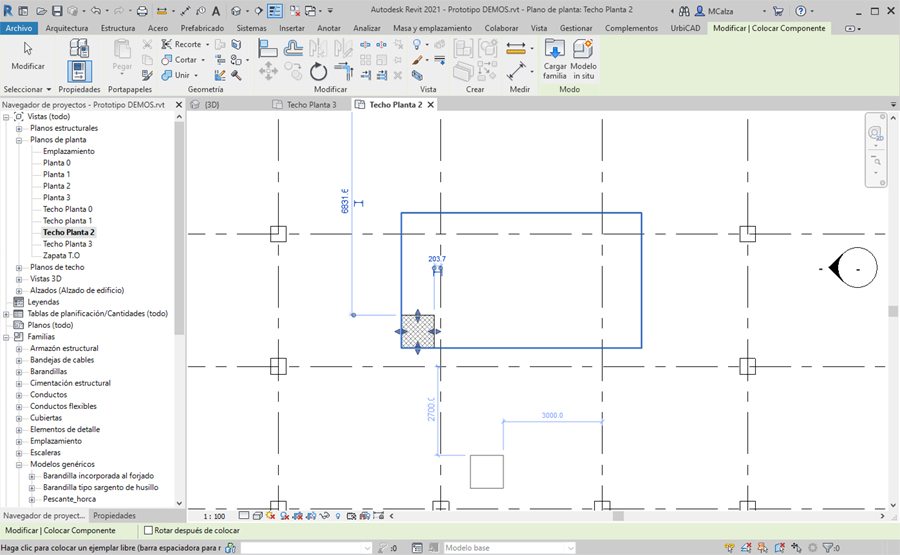The width and height of the screenshot is (900, 555).
Task: Click the Move tool in Modificar panel
Action: (x=268, y=72)
